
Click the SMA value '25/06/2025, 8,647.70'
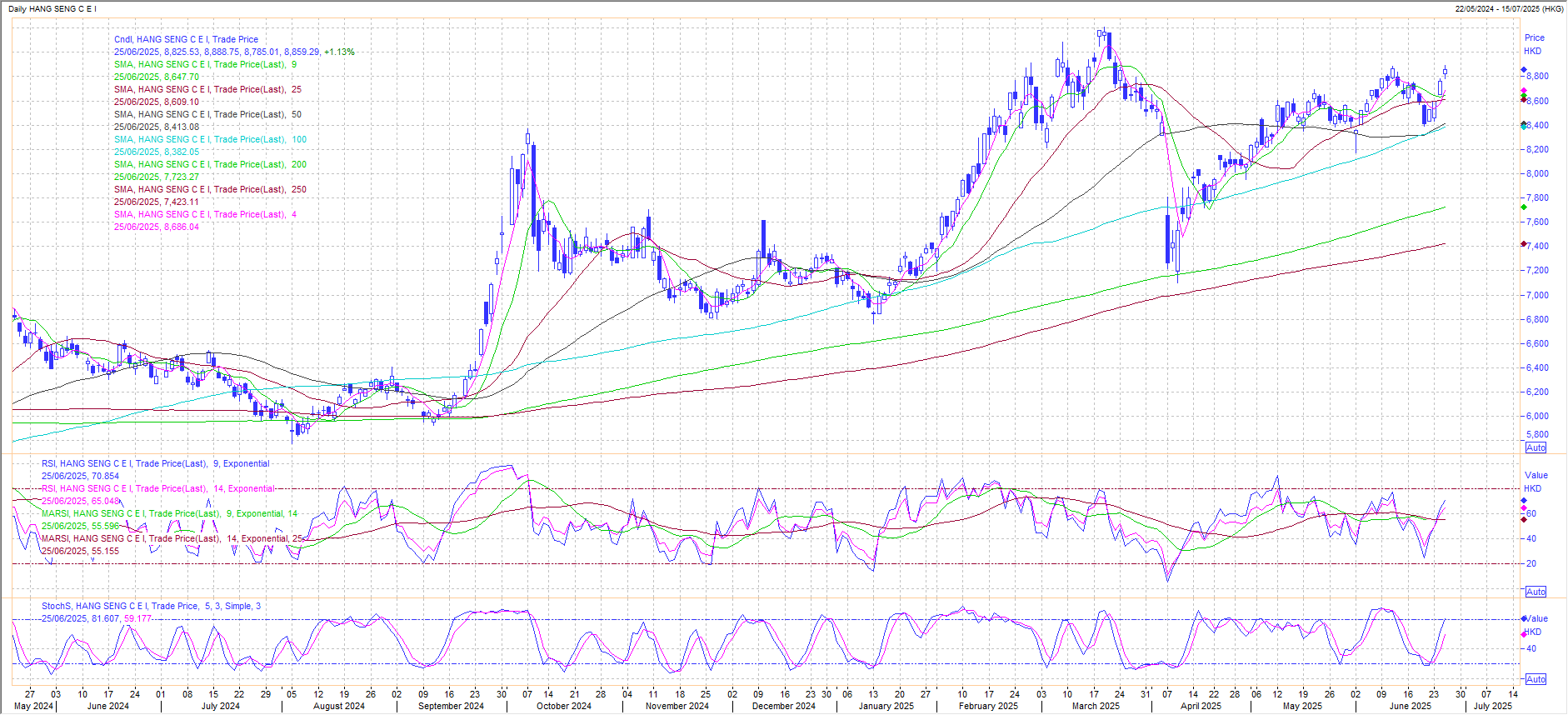(157, 77)
